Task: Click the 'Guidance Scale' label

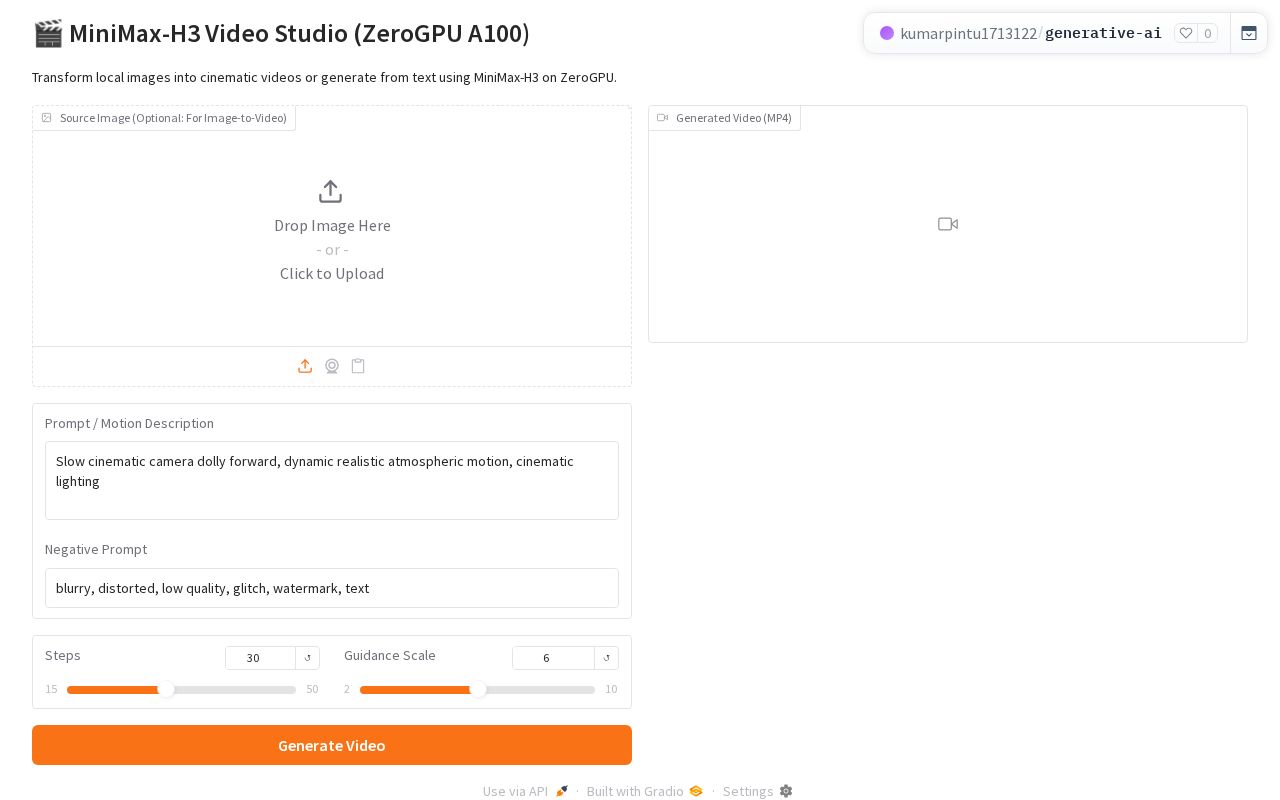Action: (390, 655)
